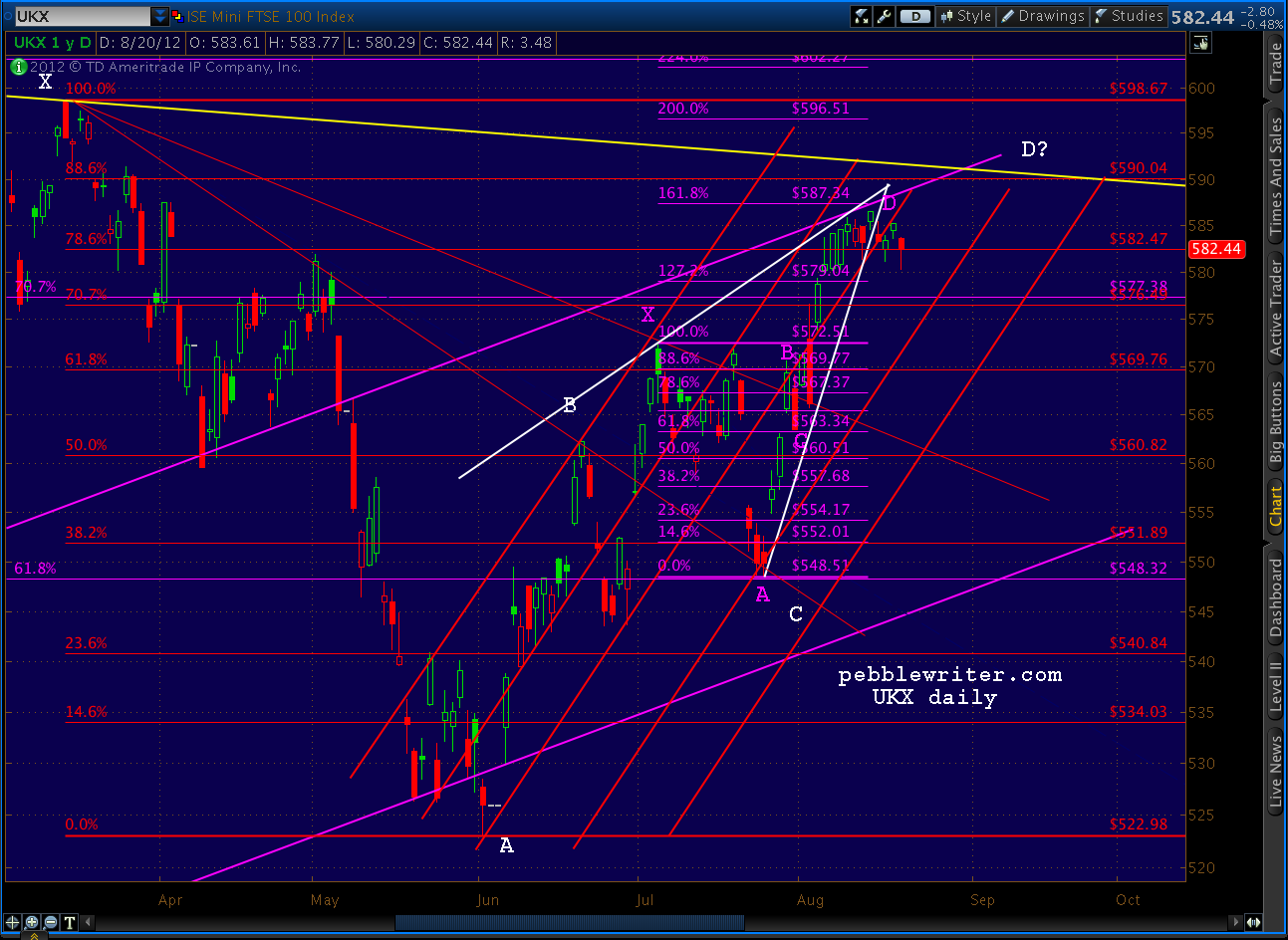
Task: Click the $522.98 Fibonacci price label
Action: pyautogui.click(x=1139, y=824)
